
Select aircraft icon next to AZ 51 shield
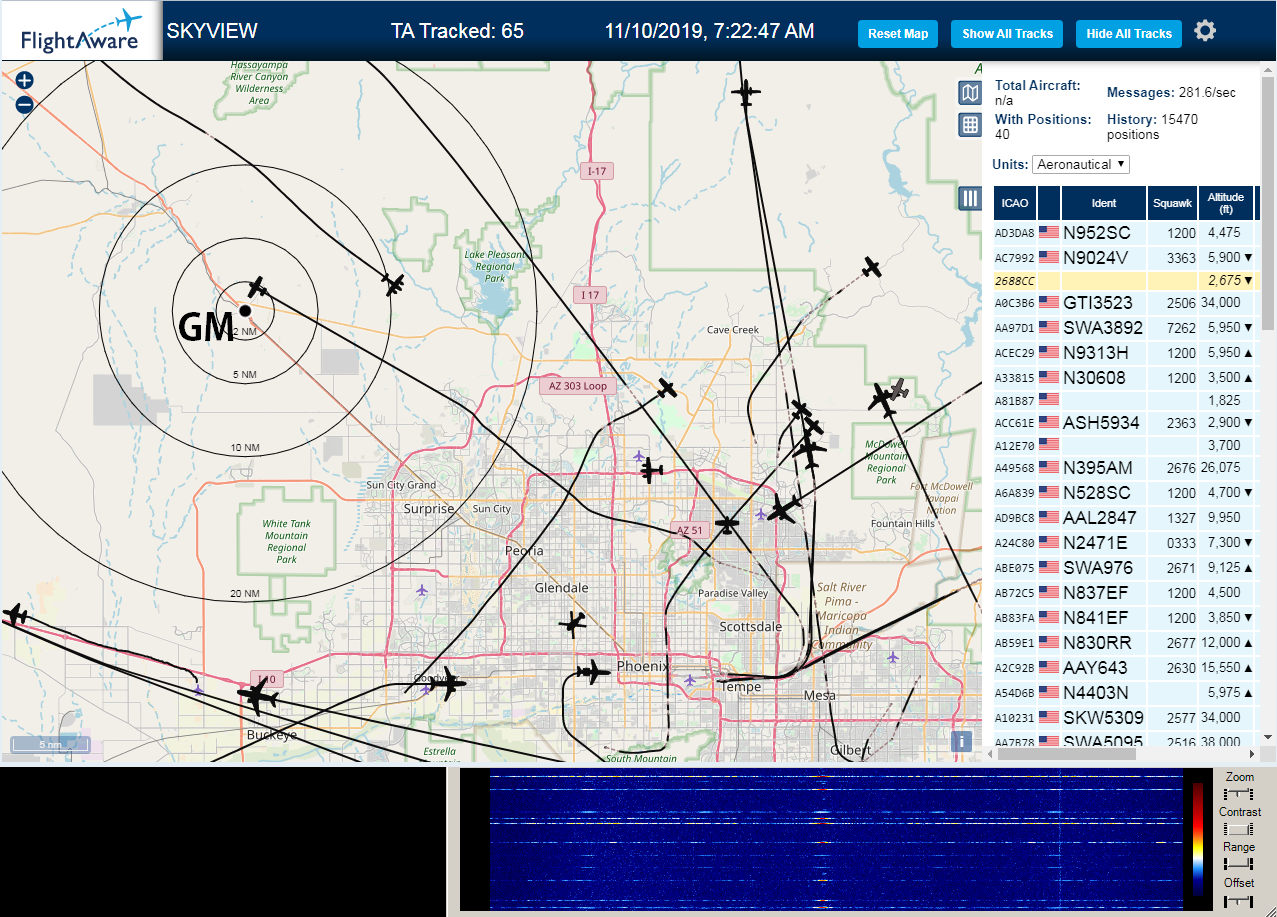[727, 523]
